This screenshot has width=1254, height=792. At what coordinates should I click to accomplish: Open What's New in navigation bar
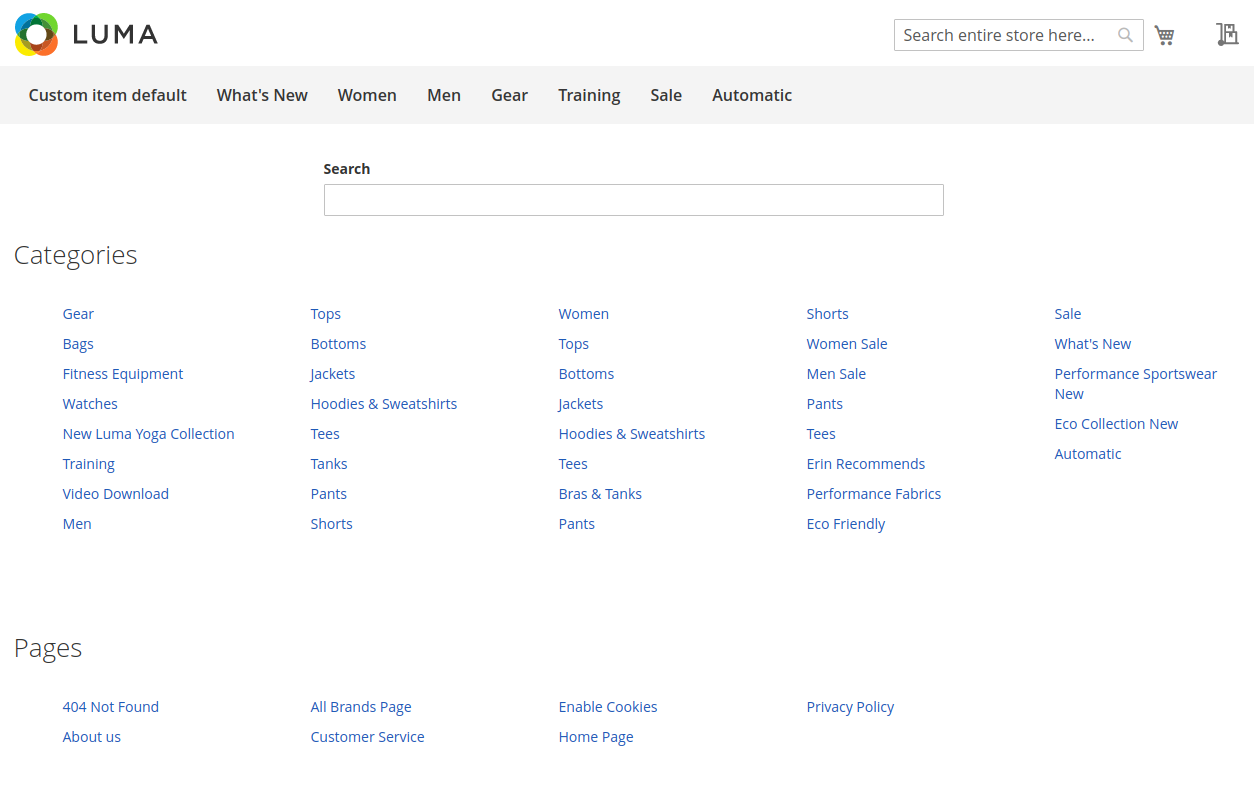[262, 95]
